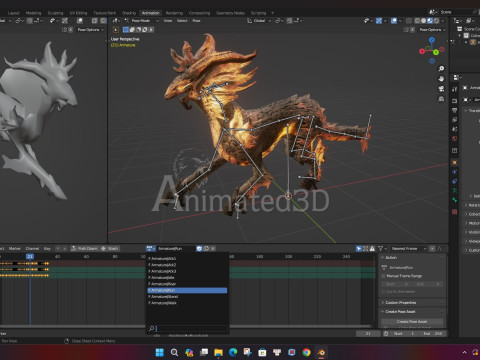Open Google Chrome from taskbar

[306, 352]
